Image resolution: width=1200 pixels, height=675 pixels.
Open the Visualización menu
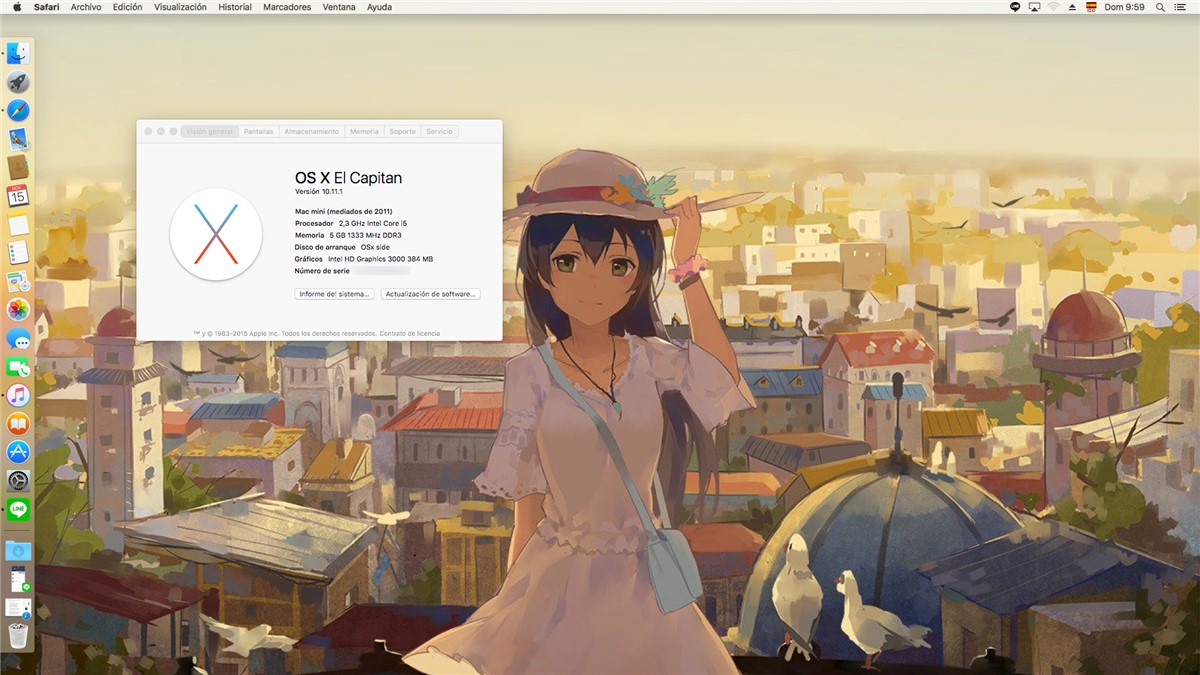click(x=180, y=7)
